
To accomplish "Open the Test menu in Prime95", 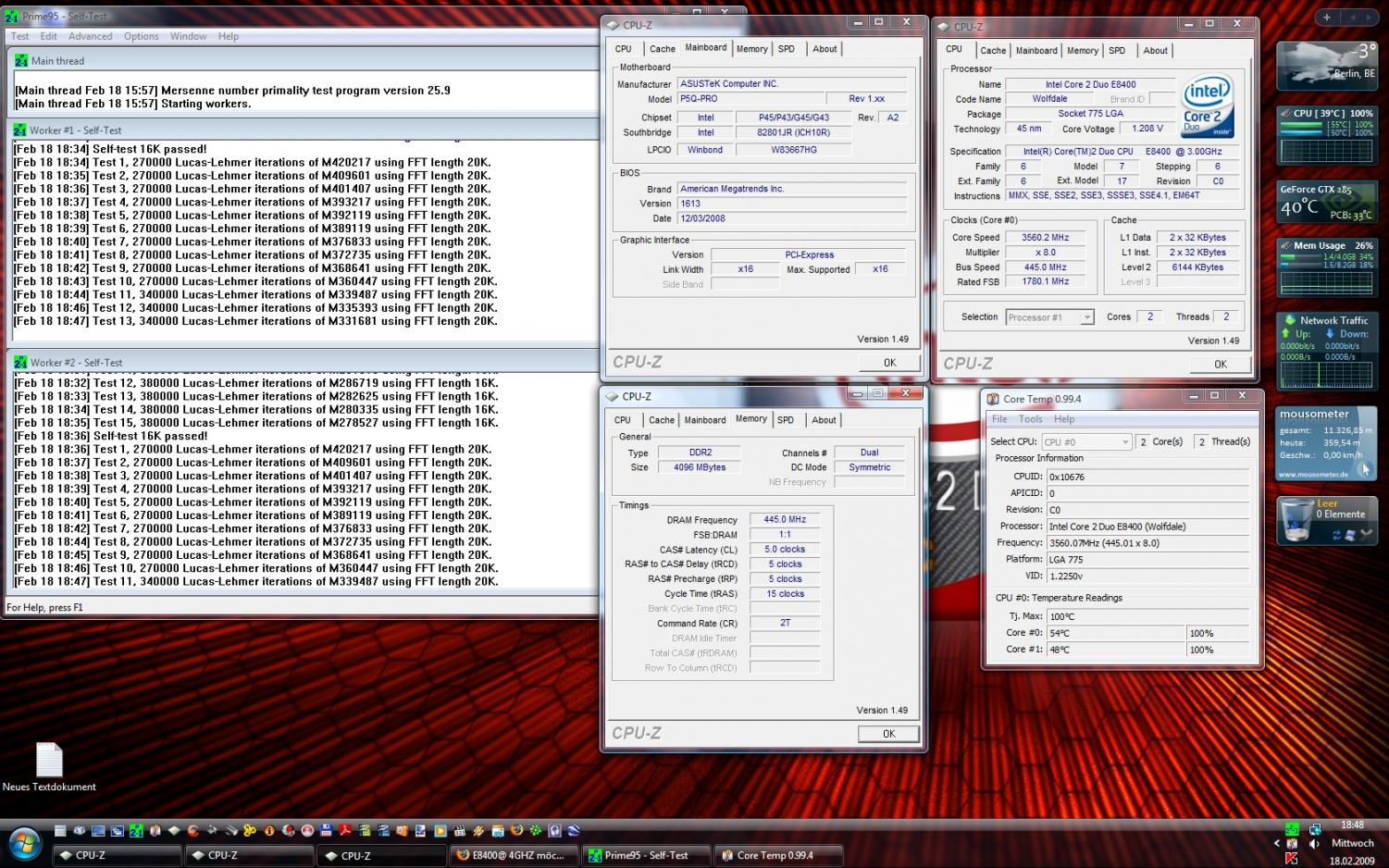I will (x=19, y=36).
